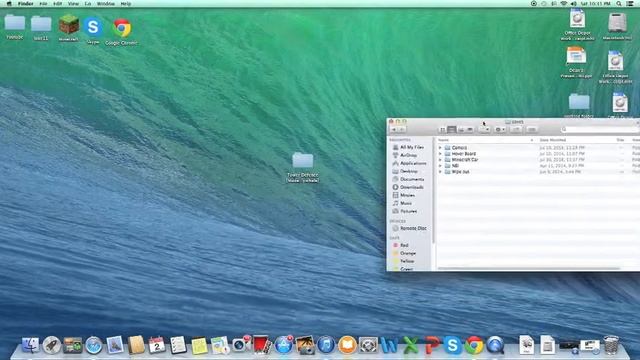Viewport: 640px width, 360px height.
Task: Click the Finder horizontal scrollbar
Action: point(529,268)
